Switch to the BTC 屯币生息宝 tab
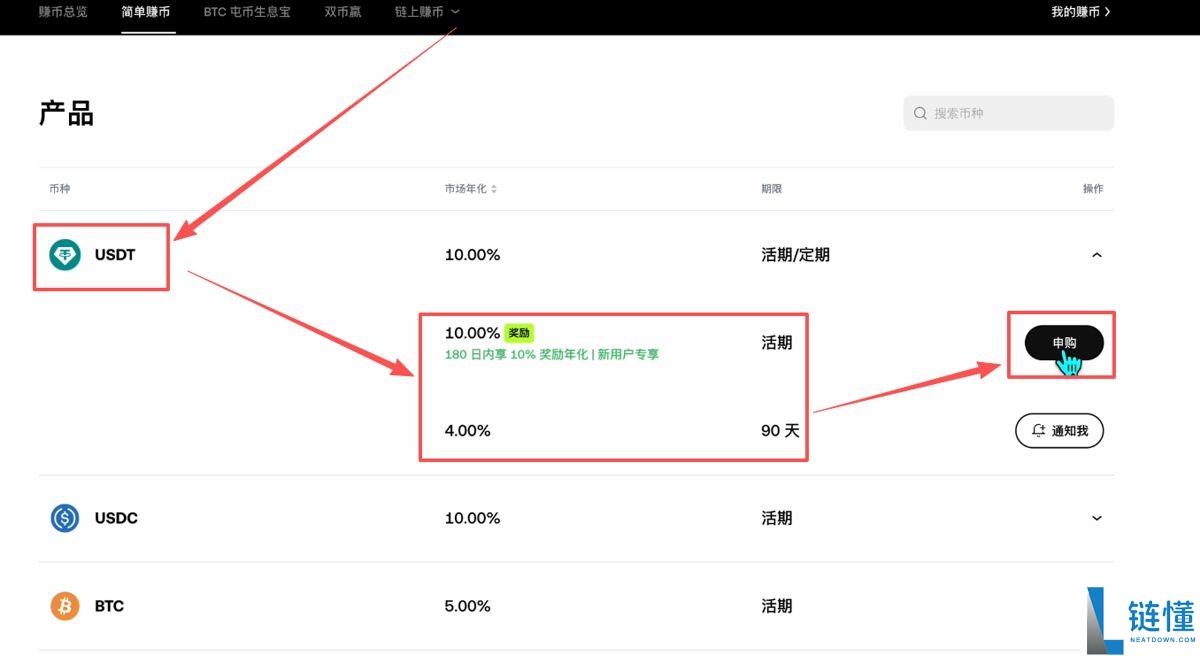 click(246, 12)
